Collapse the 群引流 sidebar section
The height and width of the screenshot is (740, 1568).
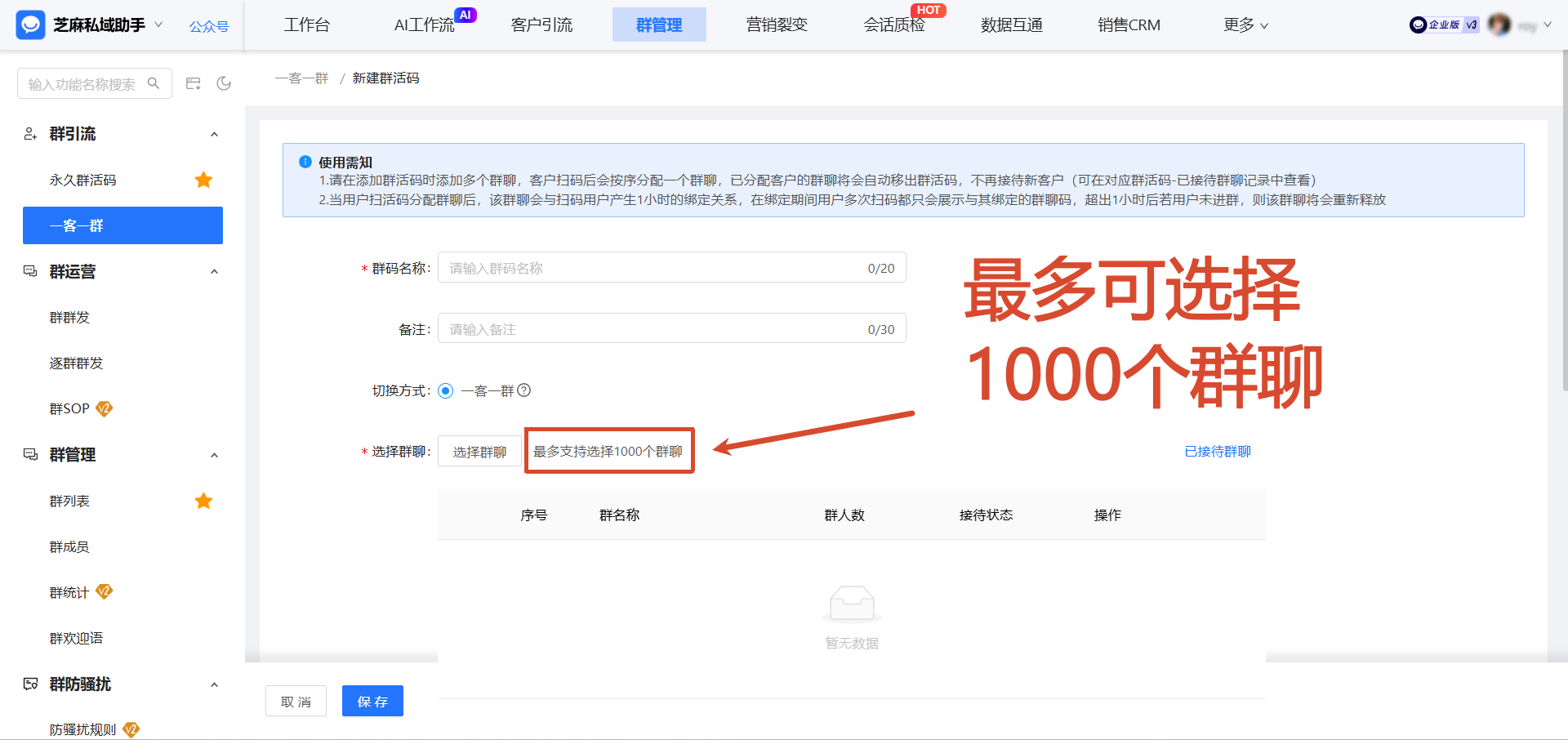pos(214,134)
